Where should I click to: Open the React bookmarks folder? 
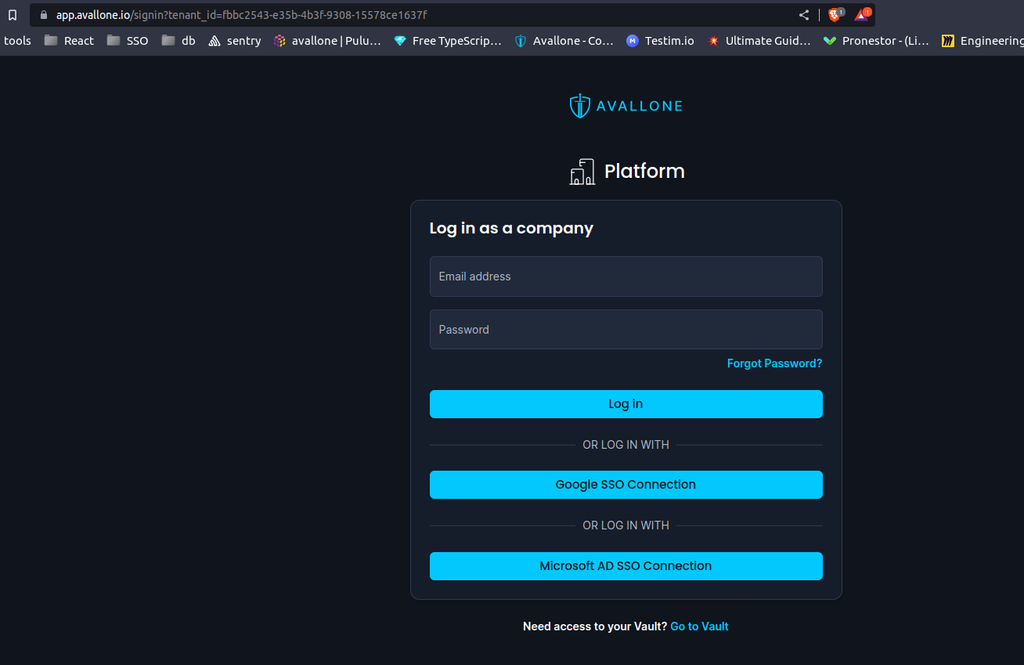point(69,41)
